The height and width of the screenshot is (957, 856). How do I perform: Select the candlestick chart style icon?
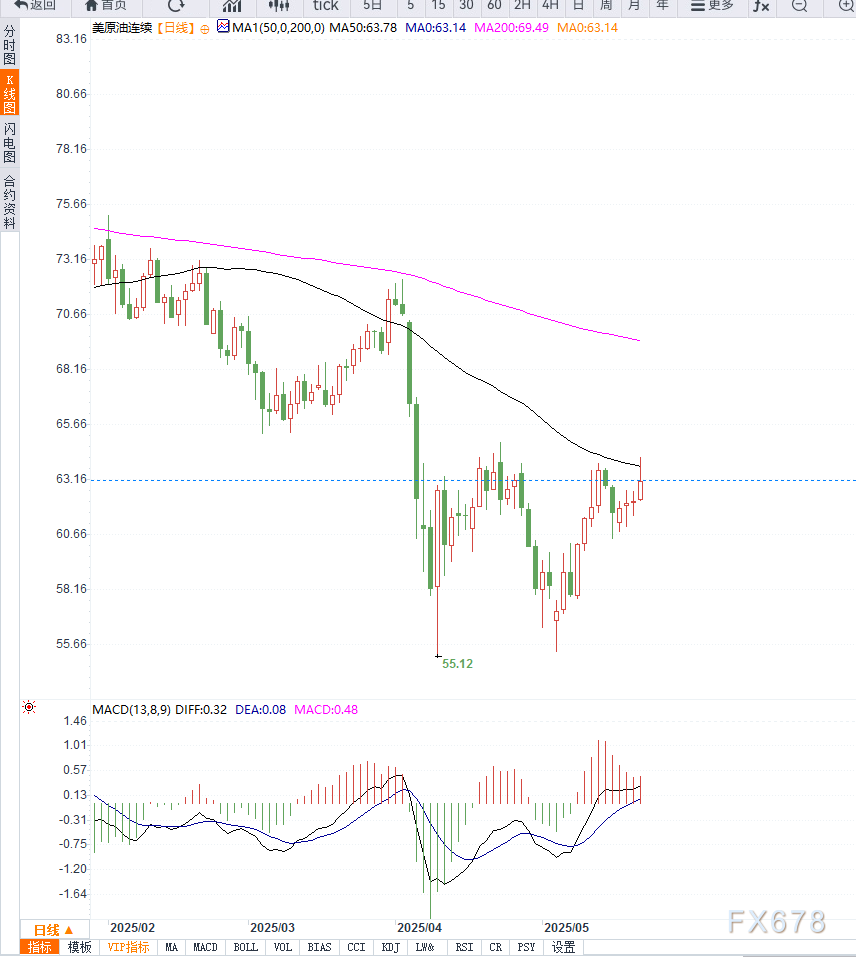[278, 6]
